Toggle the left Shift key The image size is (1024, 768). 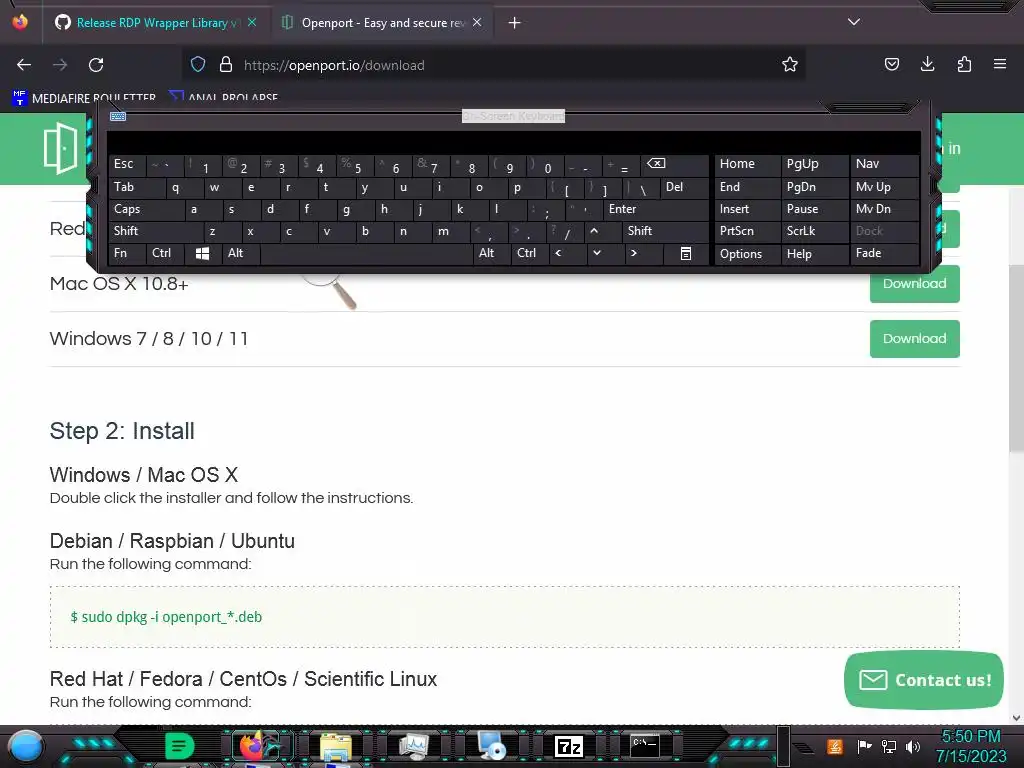point(155,231)
